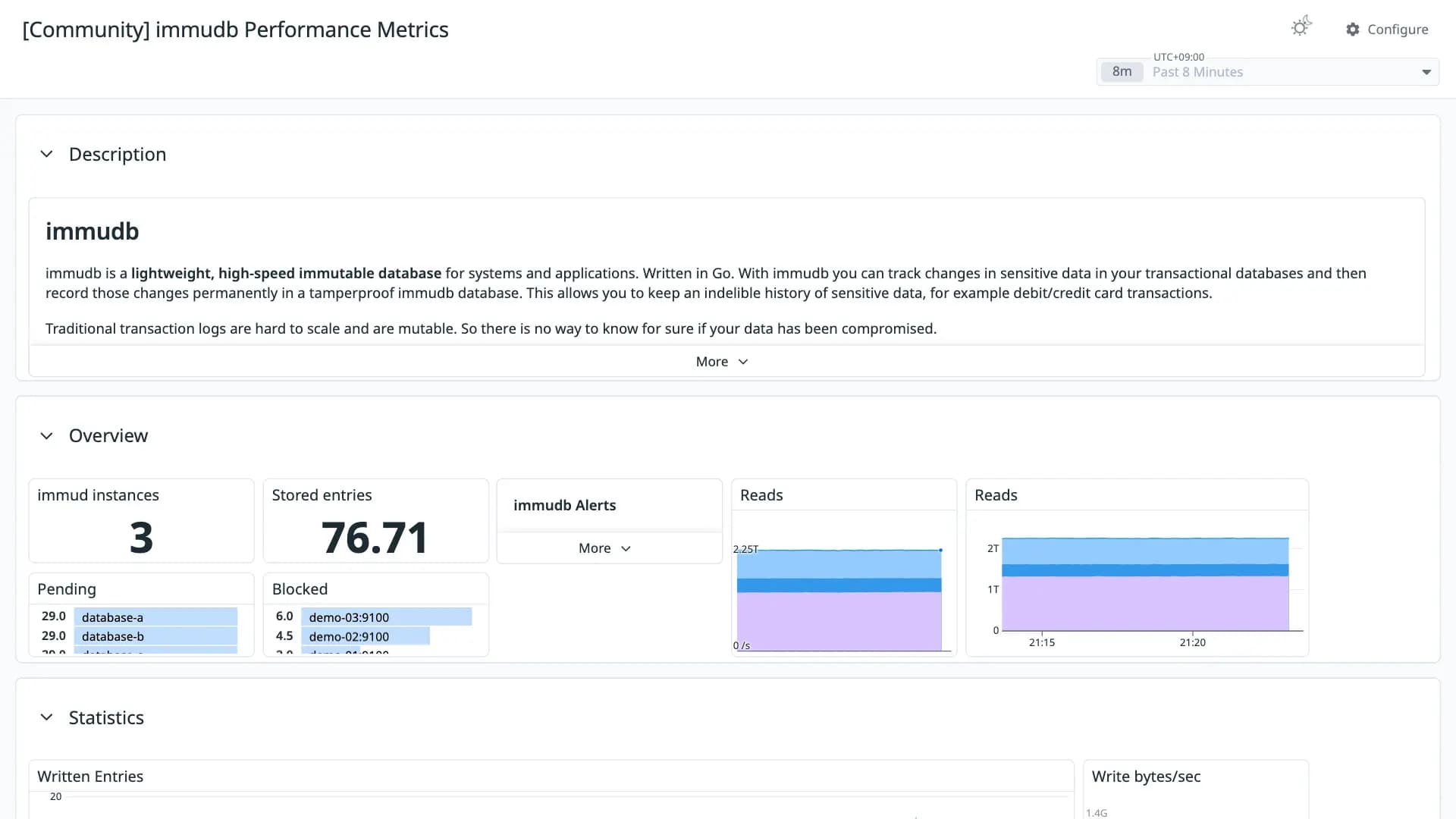Collapse the Statistics section chevron

[46, 717]
